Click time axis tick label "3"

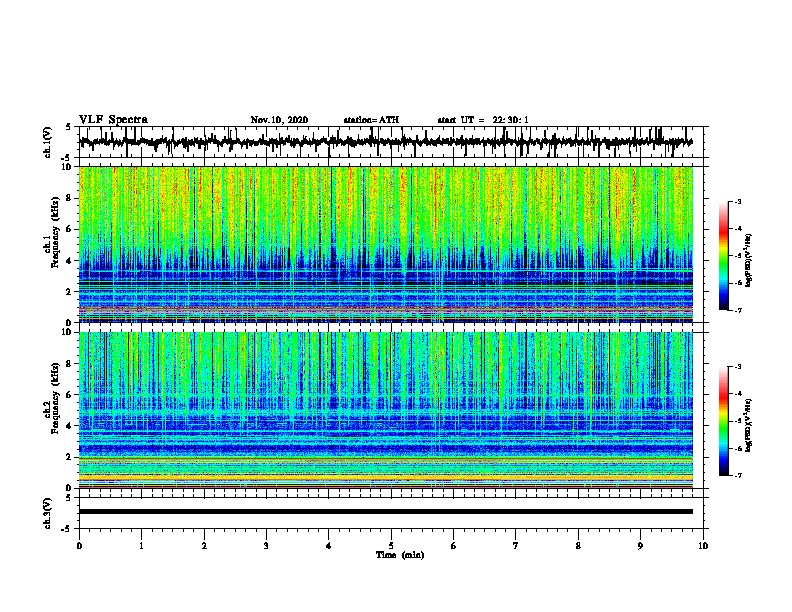click(x=266, y=546)
